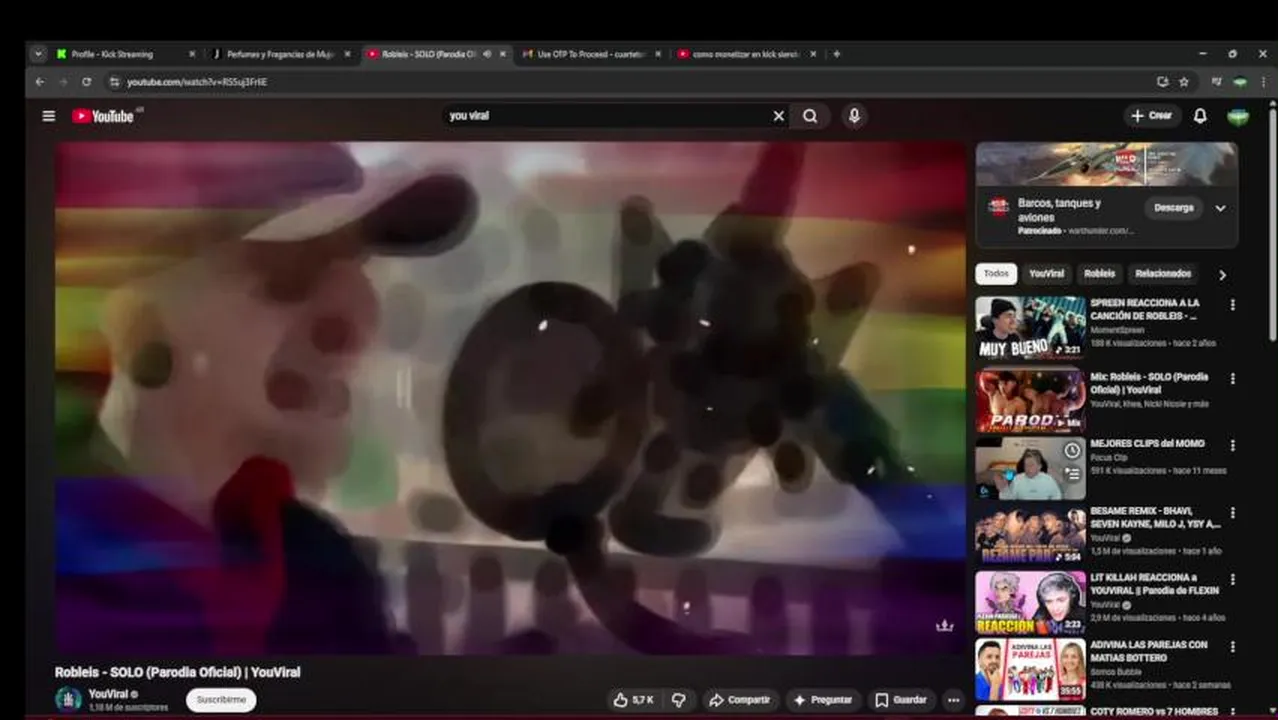This screenshot has height=720, width=1278.
Task: Switch to como monetizar en kick tab
Action: [747, 54]
